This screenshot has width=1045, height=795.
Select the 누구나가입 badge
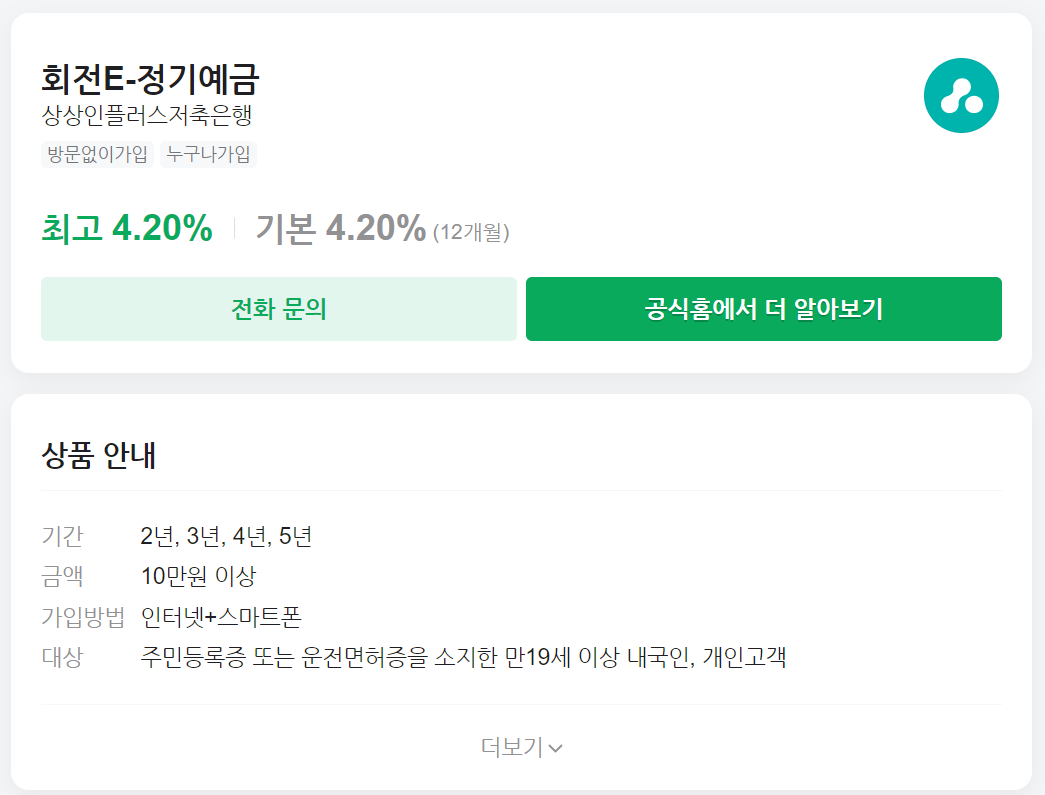[207, 154]
